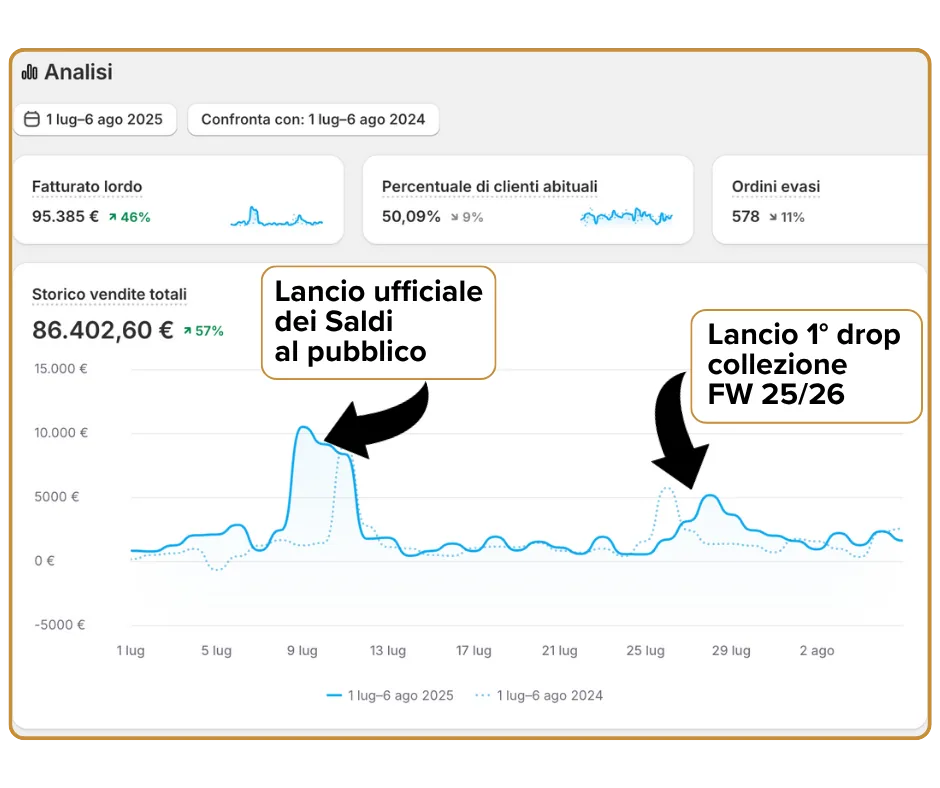Open the Ordini evasi card title
The width and height of the screenshot is (940, 788).
776,187
